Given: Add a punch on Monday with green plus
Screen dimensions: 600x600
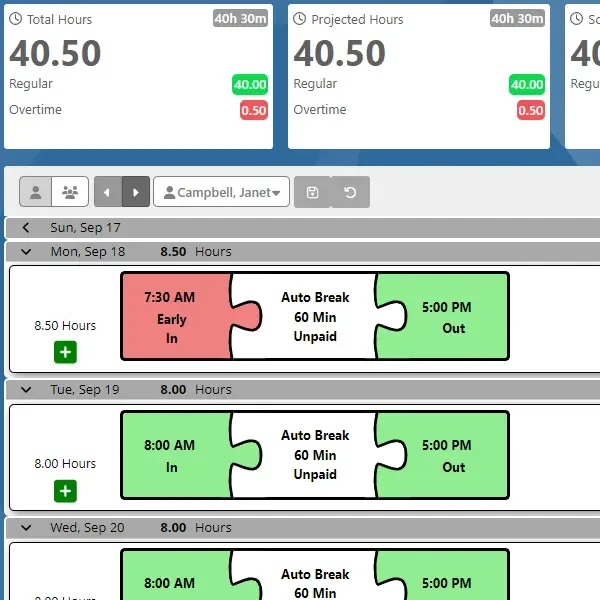Looking at the screenshot, I should [x=66, y=352].
